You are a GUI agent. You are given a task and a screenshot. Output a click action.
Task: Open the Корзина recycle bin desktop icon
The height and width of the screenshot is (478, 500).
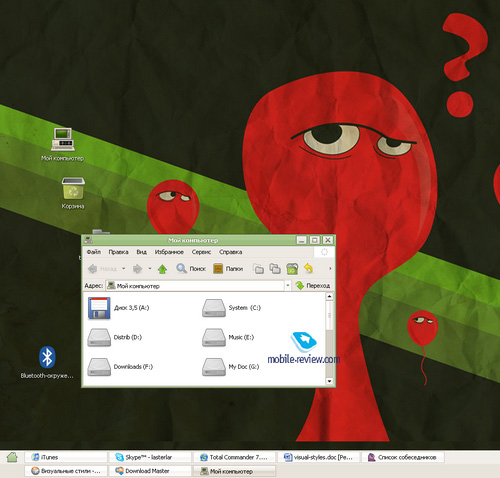tap(73, 193)
